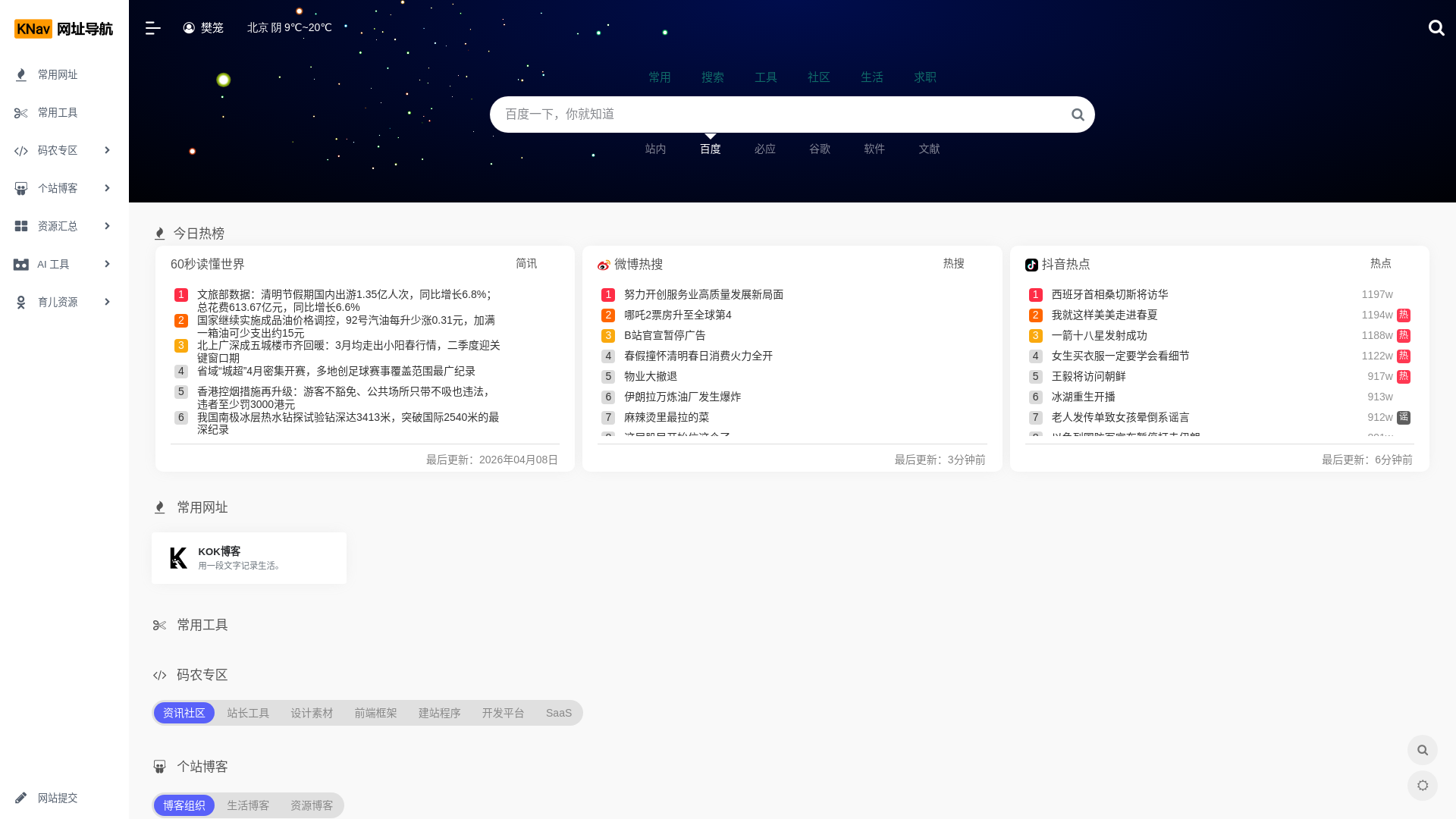Click the 资源汇总 grid icon in the sidebar
This screenshot has height=819, width=1456.
[x=21, y=226]
